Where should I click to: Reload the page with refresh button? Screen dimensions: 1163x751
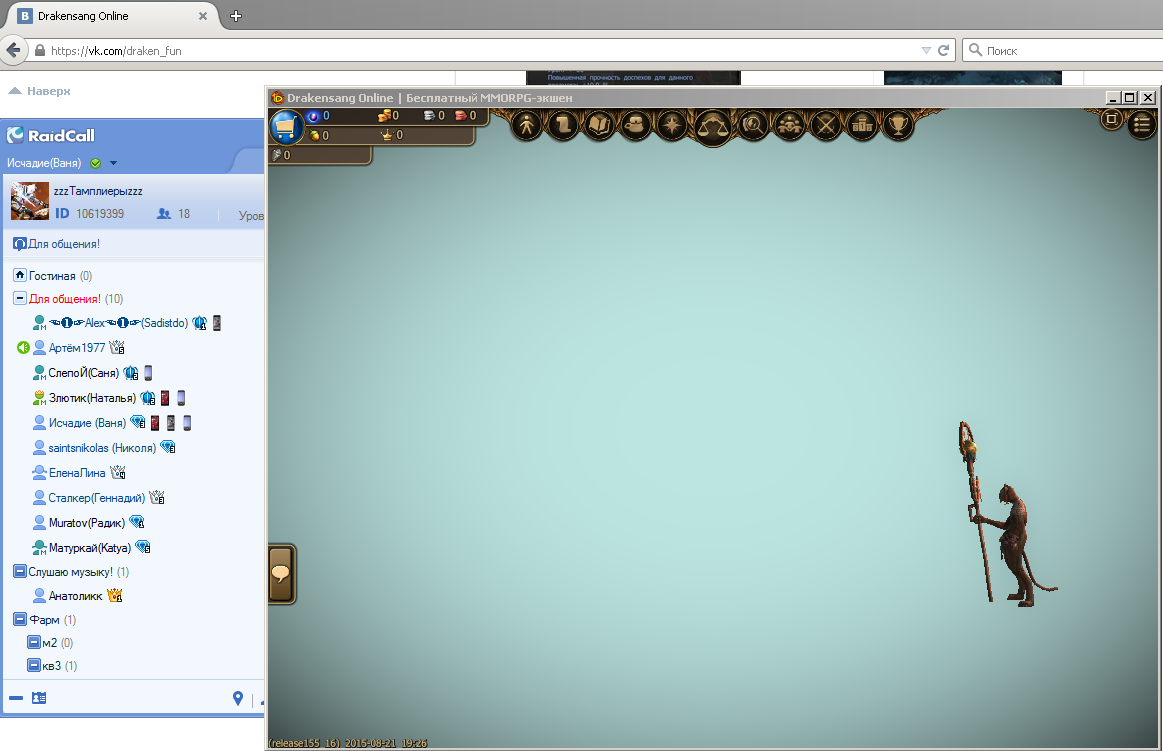coord(943,50)
